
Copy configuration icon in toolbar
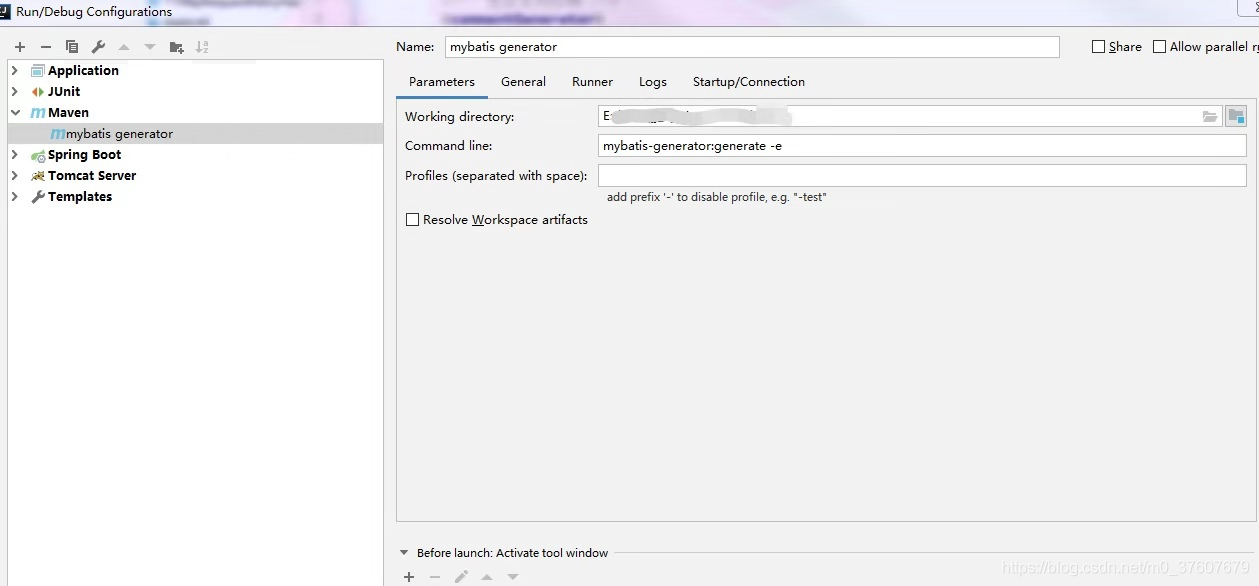click(72, 47)
